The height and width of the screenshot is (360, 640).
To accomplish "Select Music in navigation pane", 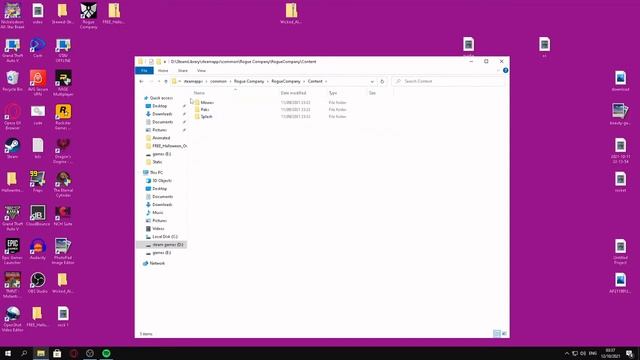I will tap(158, 212).
